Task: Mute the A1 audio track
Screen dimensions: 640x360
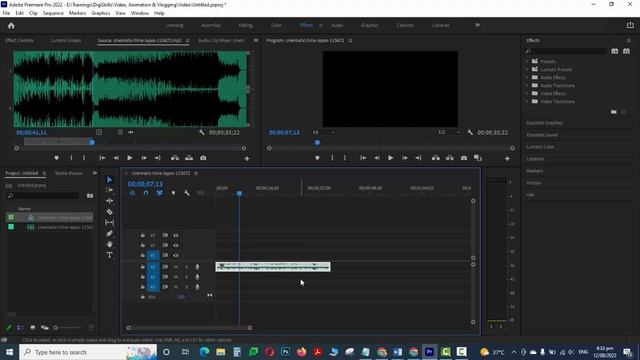Action: pos(176,267)
